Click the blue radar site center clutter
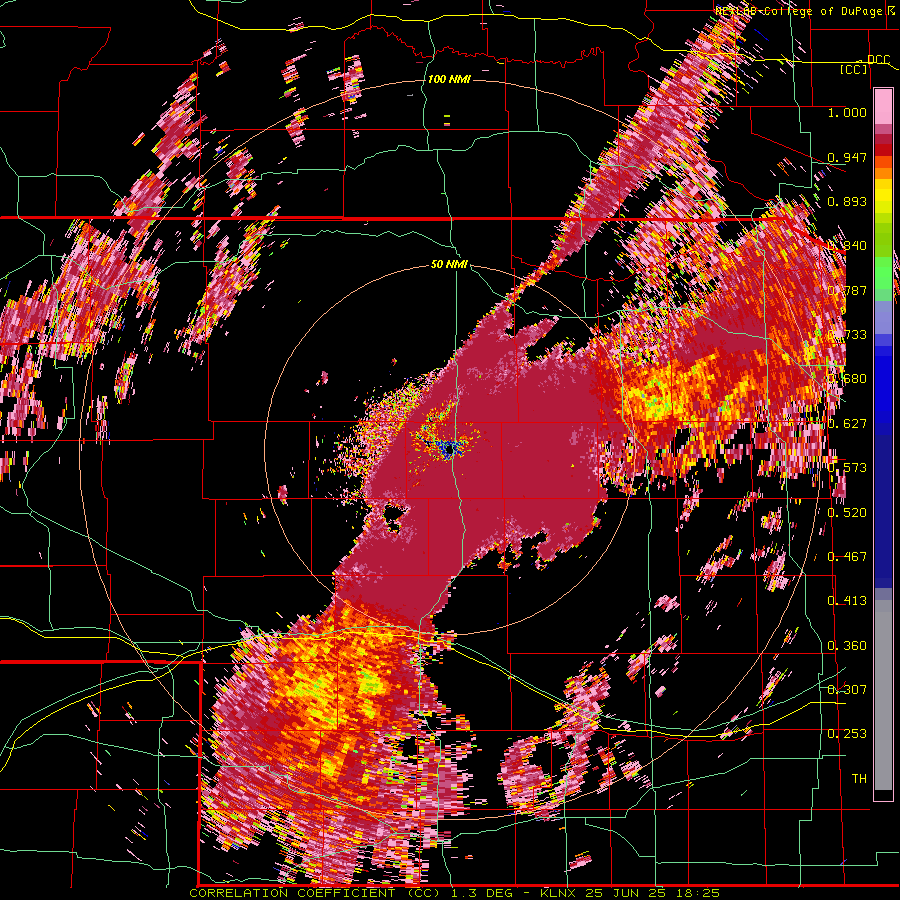The width and height of the screenshot is (900, 900). tap(450, 449)
